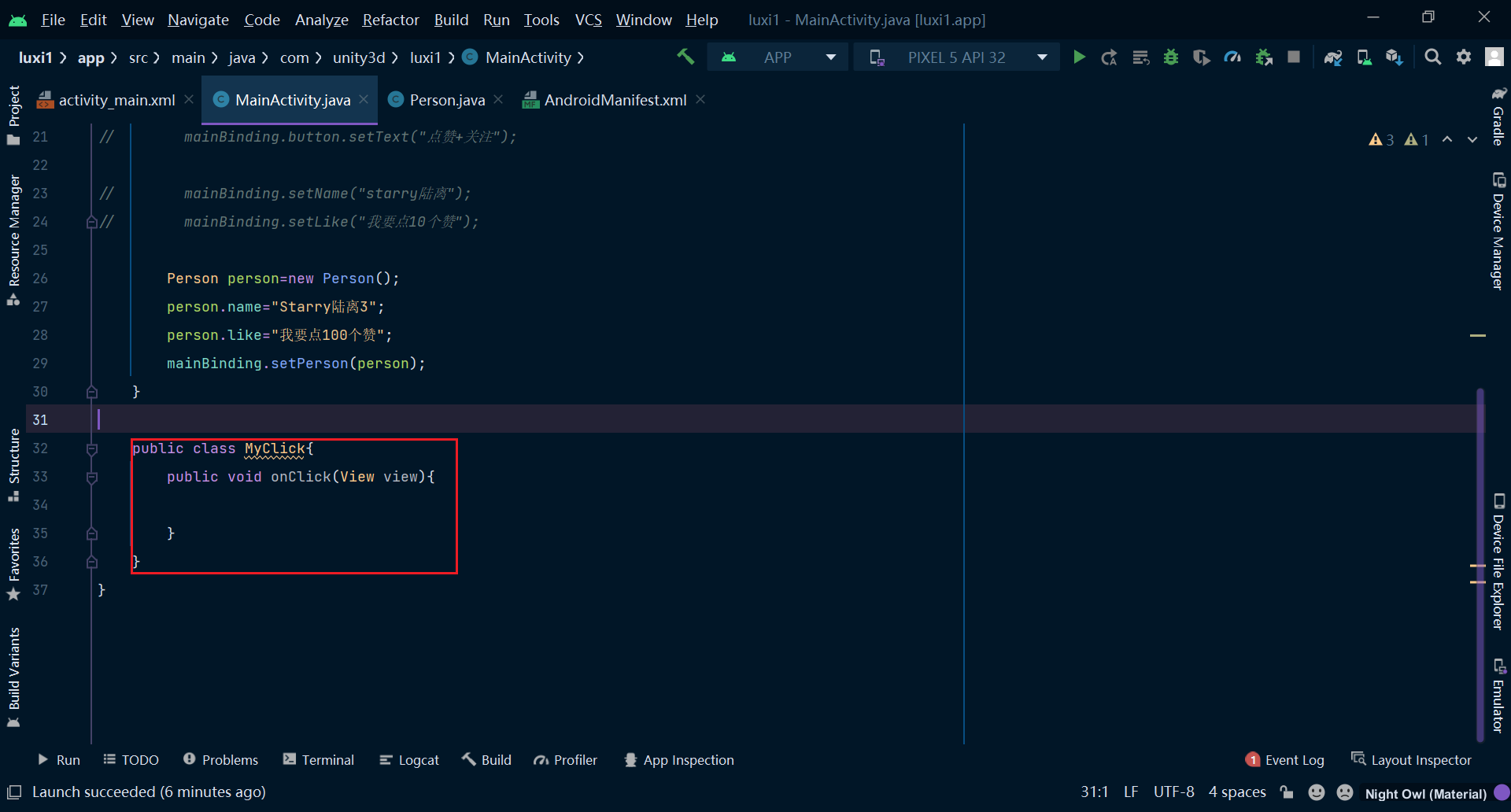Close the AndroidManifest.xml tab

tap(700, 99)
